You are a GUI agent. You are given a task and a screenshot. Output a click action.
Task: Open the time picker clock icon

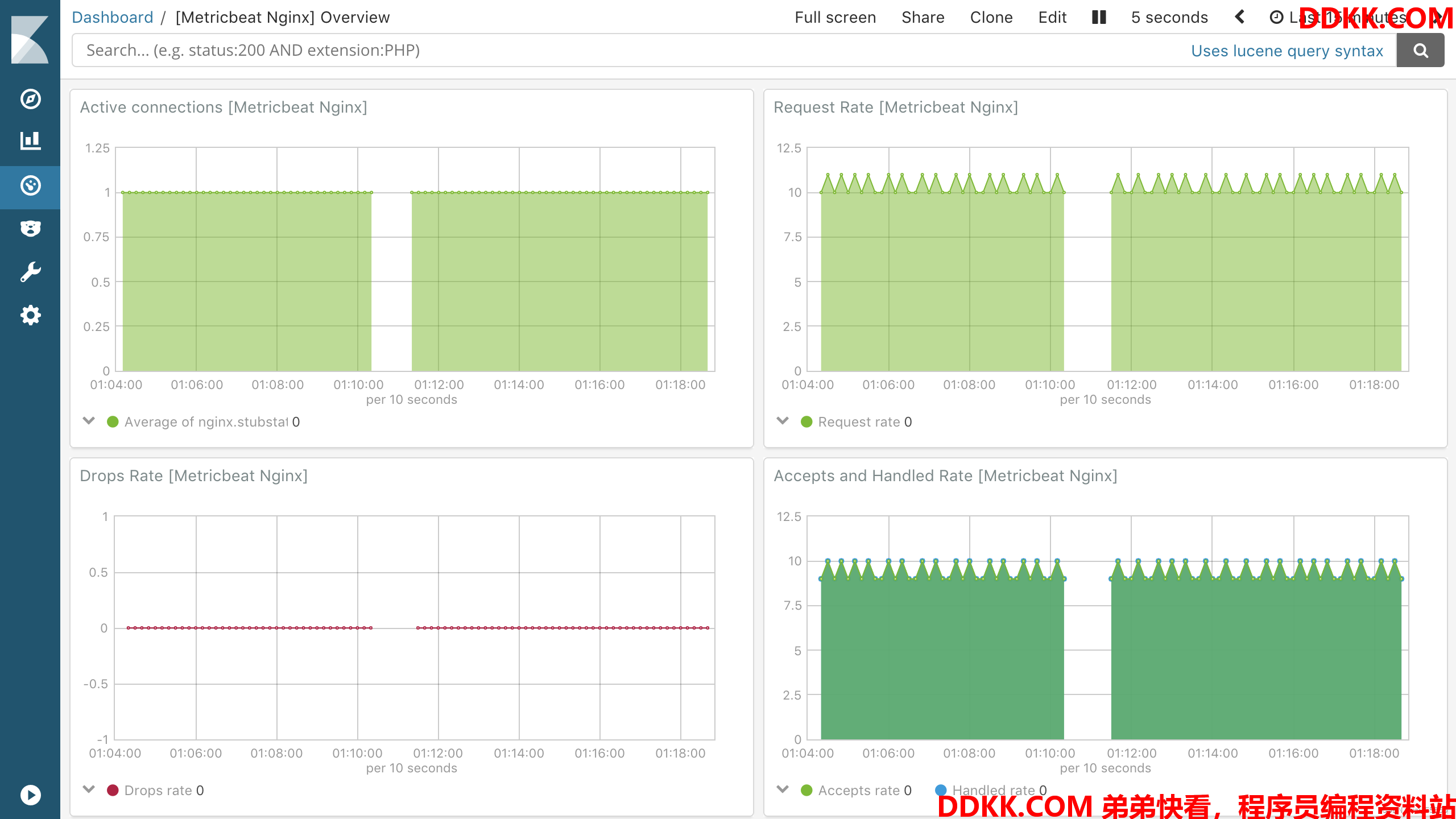pos(1276,18)
